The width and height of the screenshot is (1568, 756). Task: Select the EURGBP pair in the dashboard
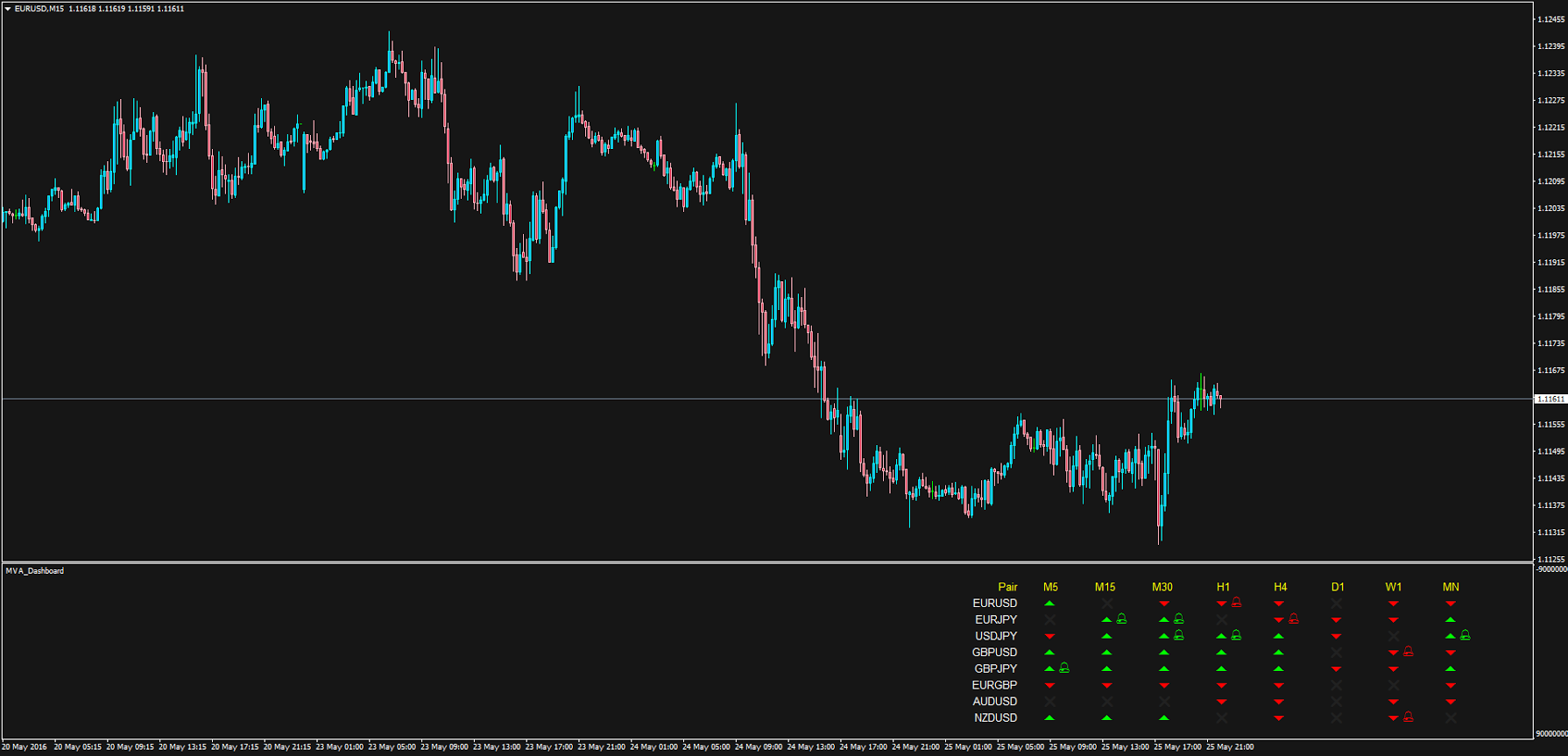(995, 685)
